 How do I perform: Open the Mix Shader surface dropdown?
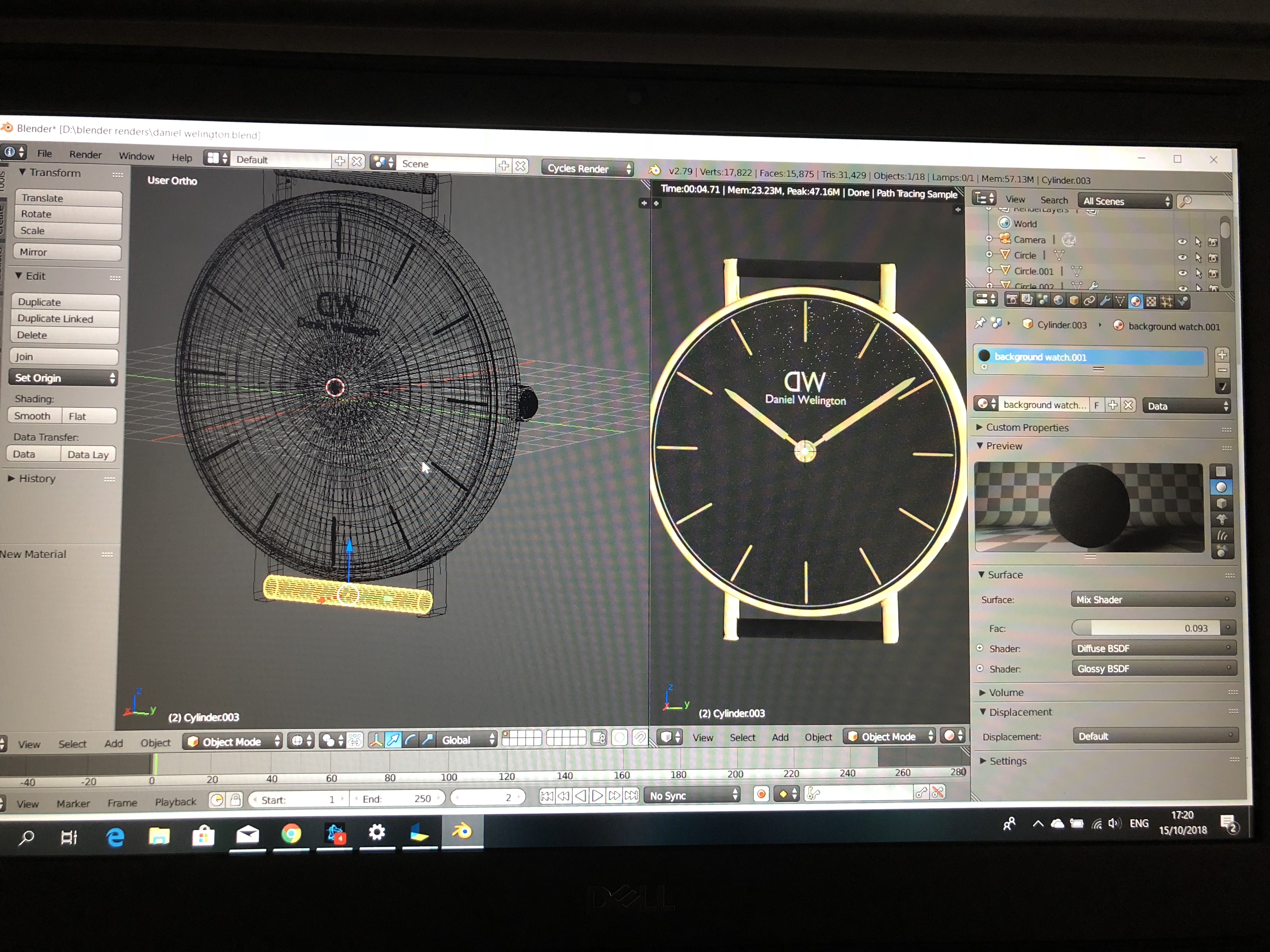(1153, 599)
